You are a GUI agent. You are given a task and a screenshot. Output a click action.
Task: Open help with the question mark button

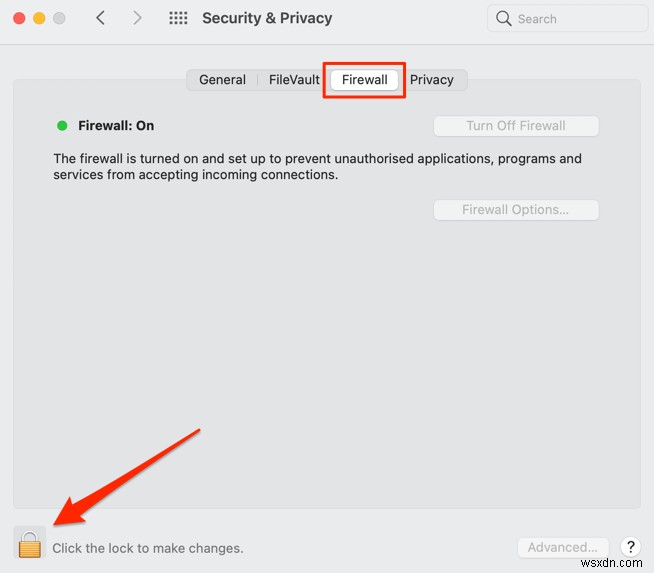(x=630, y=547)
